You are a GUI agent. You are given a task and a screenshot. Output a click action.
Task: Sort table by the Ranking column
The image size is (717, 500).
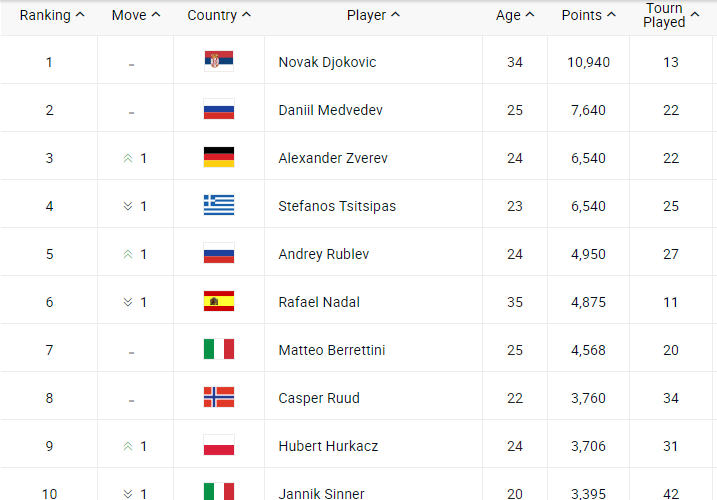coord(52,15)
